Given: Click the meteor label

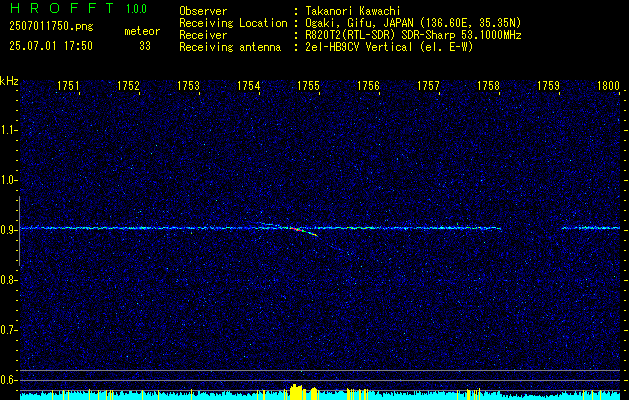Looking at the screenshot, I should (142, 31).
